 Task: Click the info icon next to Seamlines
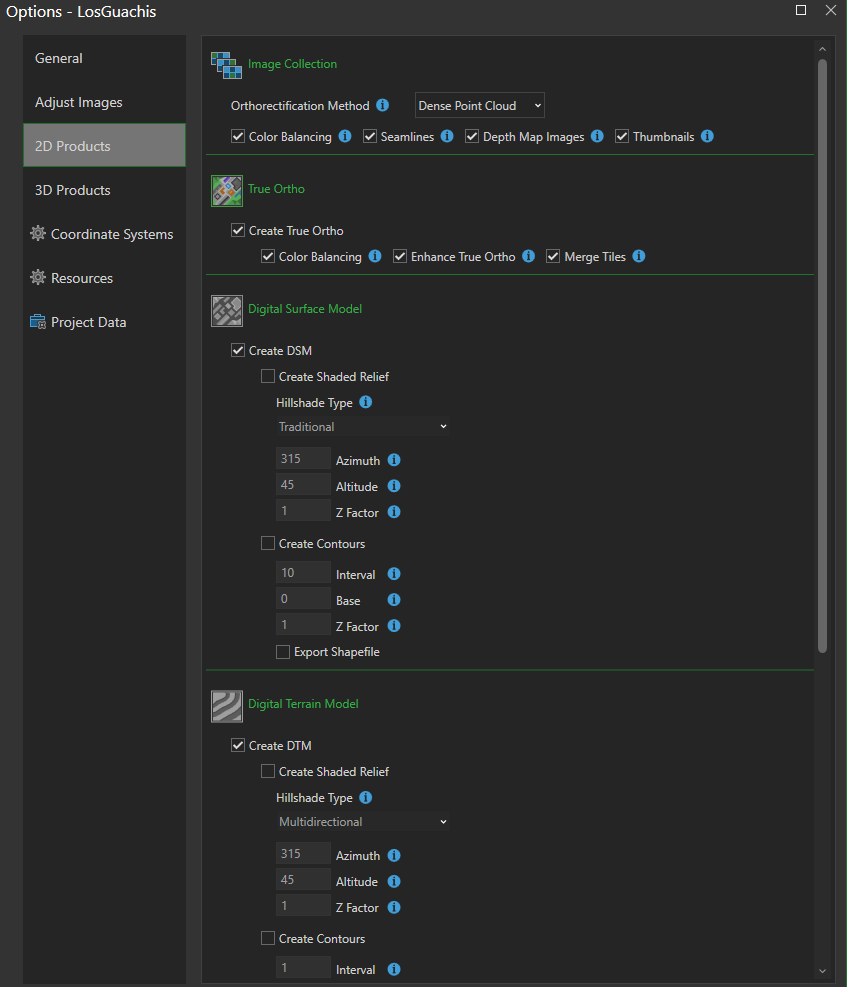447,136
